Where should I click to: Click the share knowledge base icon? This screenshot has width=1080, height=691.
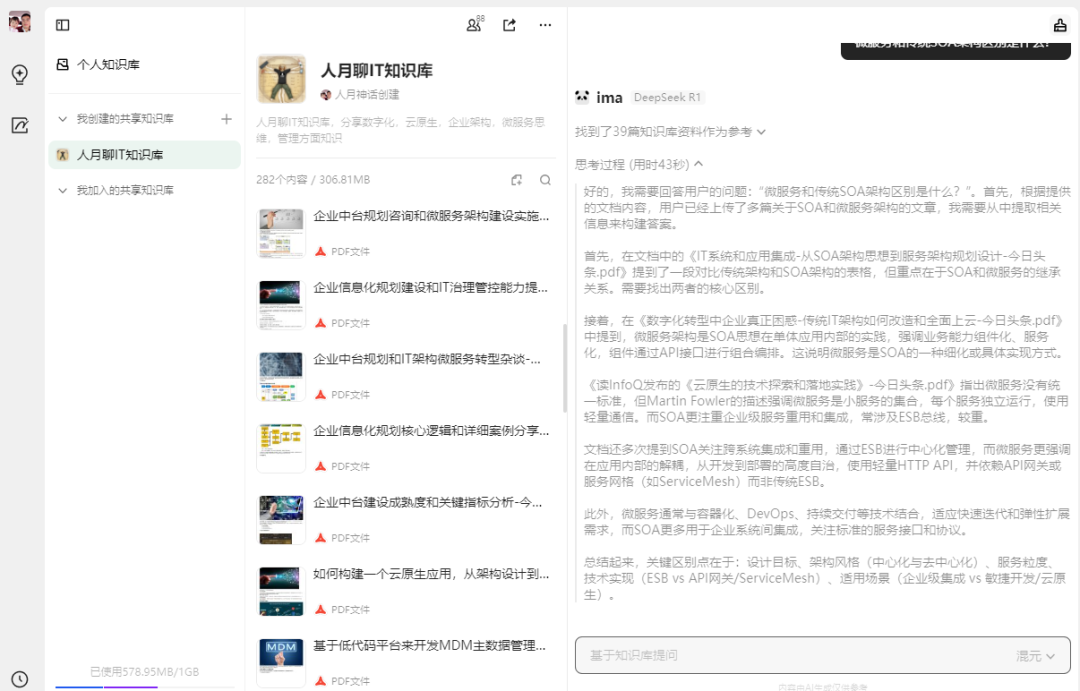coord(509,25)
